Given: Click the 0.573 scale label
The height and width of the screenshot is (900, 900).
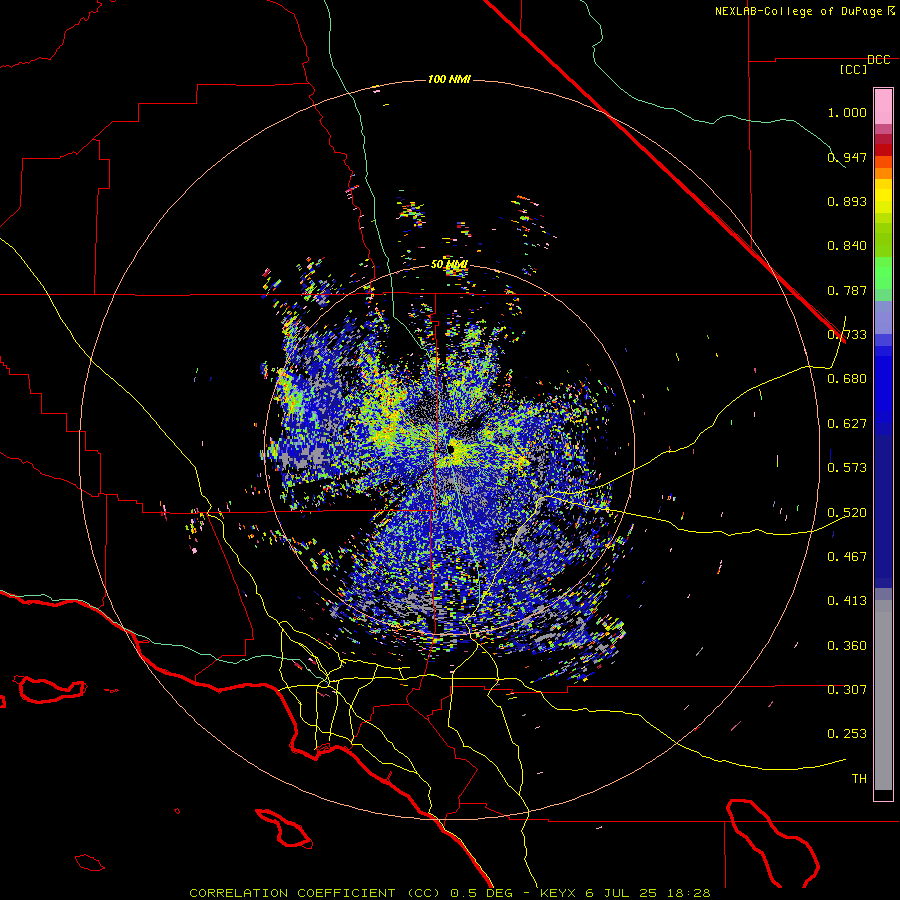Looking at the screenshot, I should click(847, 468).
